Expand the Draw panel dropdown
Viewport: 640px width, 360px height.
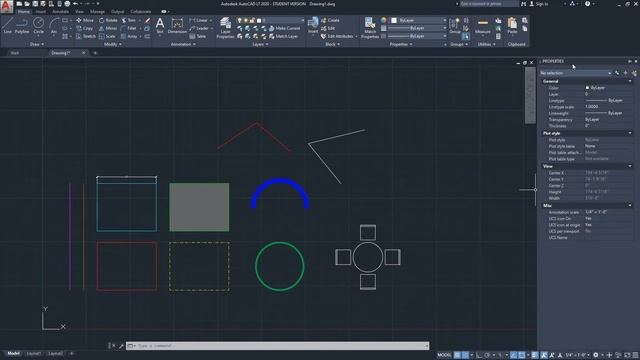point(37,44)
